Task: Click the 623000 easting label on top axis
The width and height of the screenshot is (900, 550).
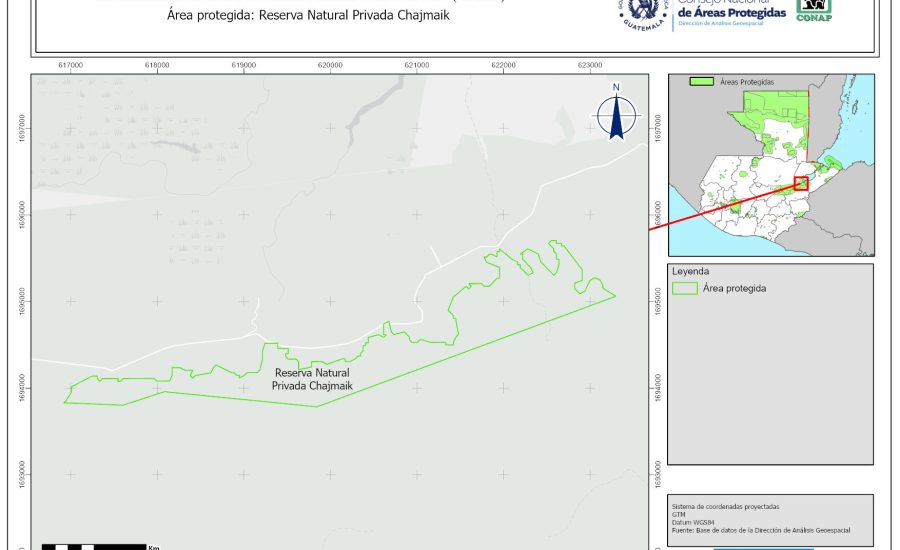Action: 590,64
